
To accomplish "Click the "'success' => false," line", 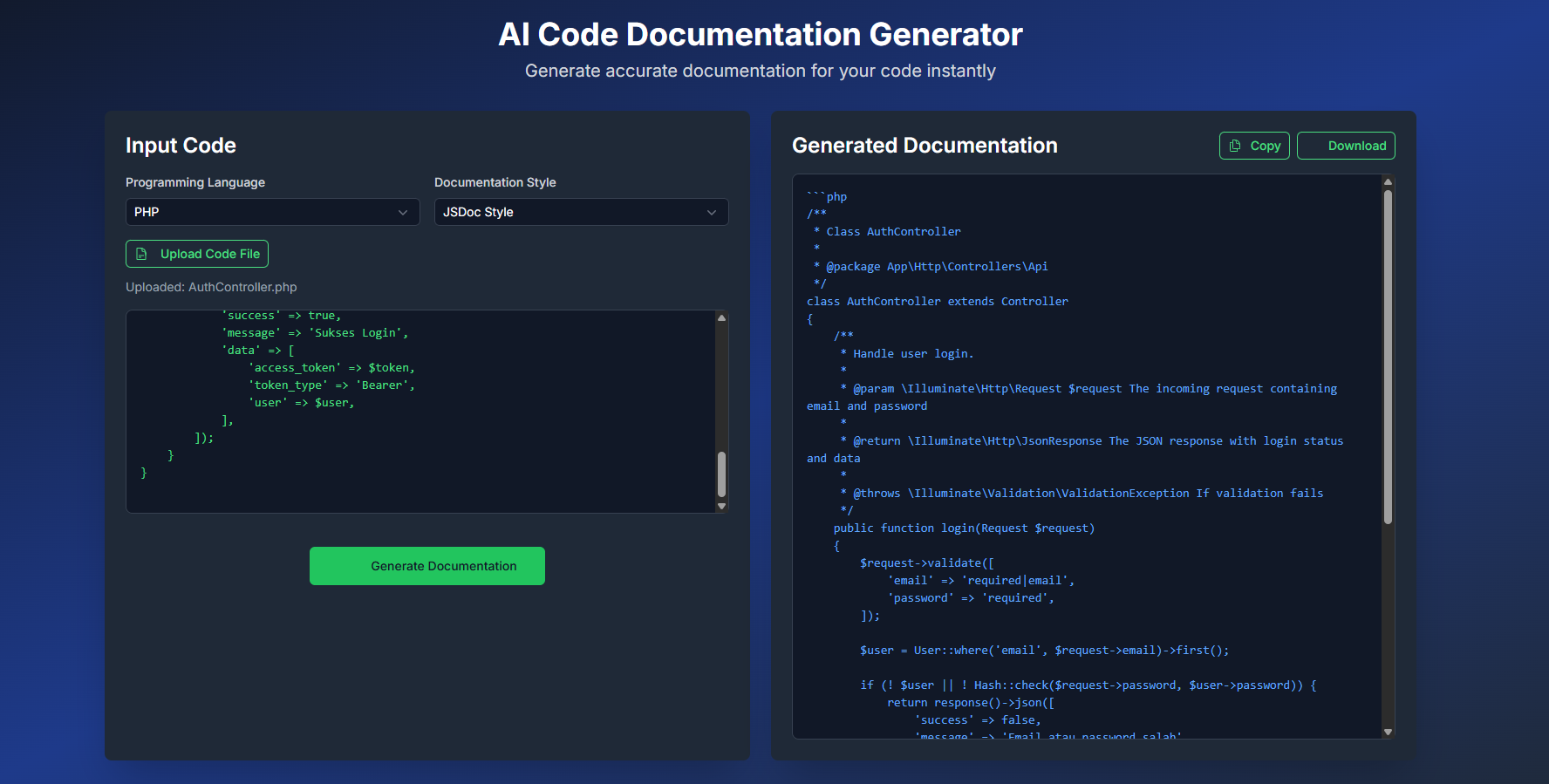I will (x=978, y=720).
